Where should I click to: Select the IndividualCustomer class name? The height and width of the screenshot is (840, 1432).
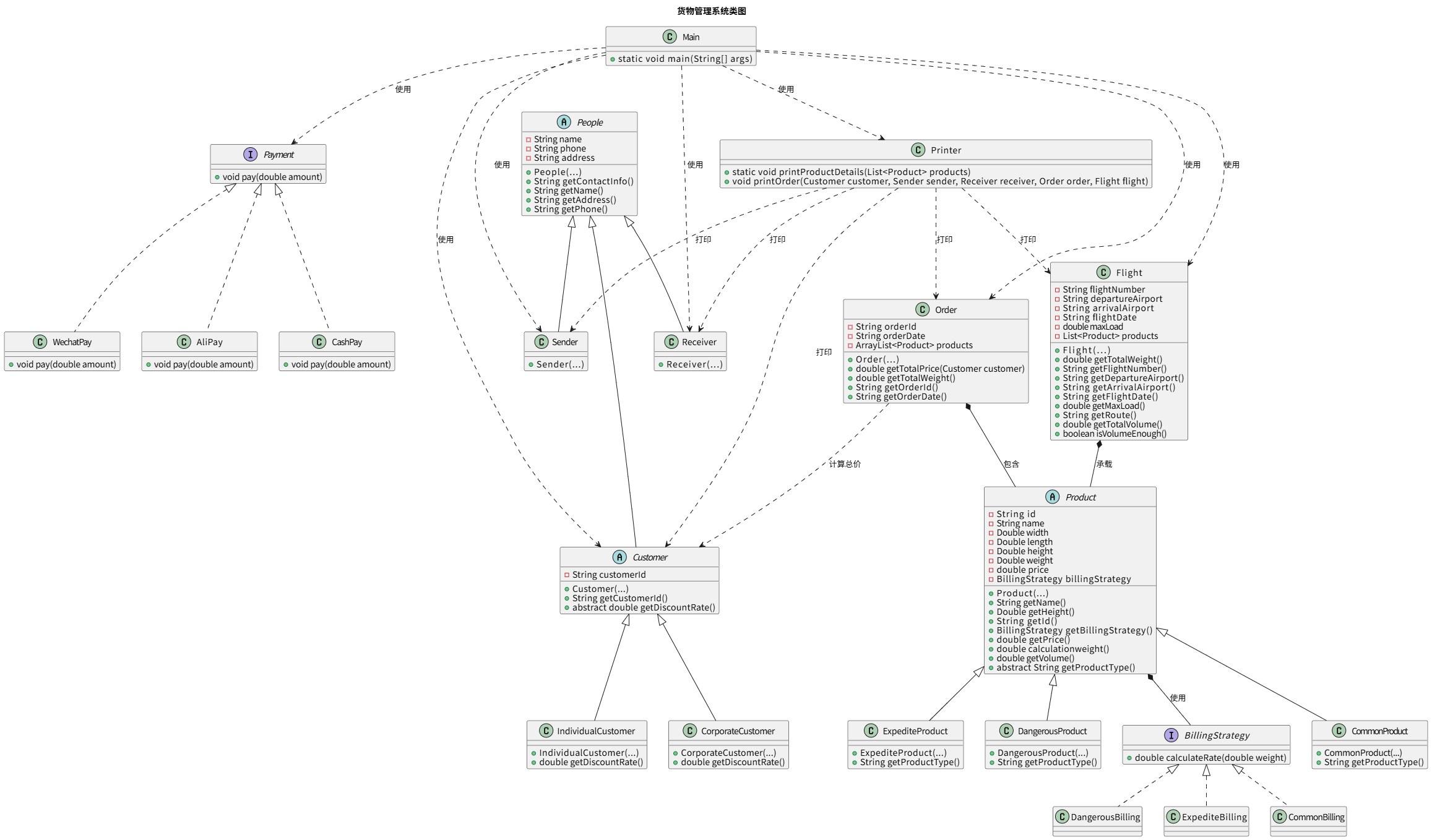click(x=595, y=731)
